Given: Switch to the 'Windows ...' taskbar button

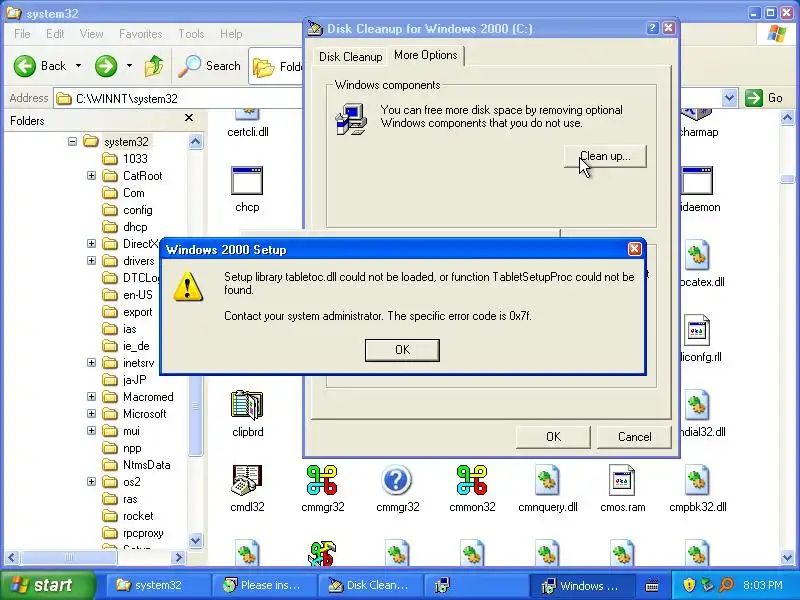Looking at the screenshot, I should point(581,585).
